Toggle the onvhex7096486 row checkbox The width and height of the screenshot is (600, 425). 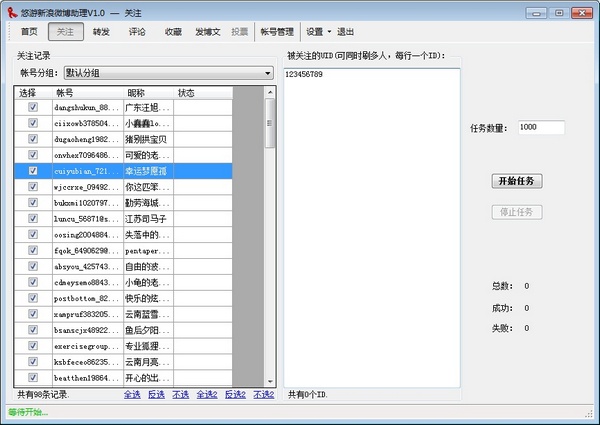tap(33, 155)
